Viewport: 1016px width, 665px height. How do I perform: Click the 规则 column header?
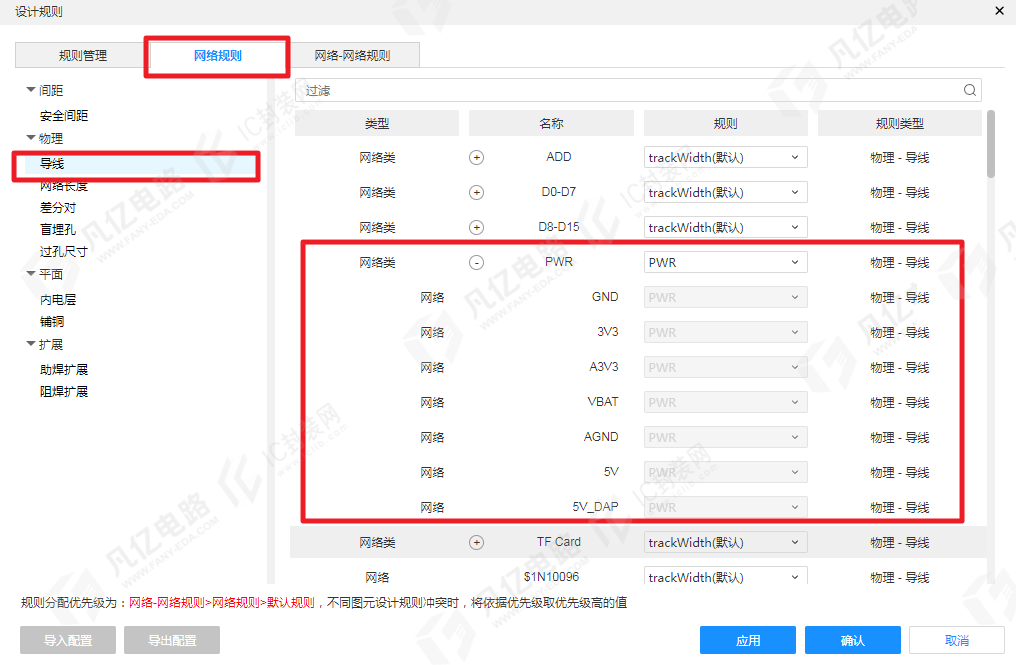click(x=726, y=123)
